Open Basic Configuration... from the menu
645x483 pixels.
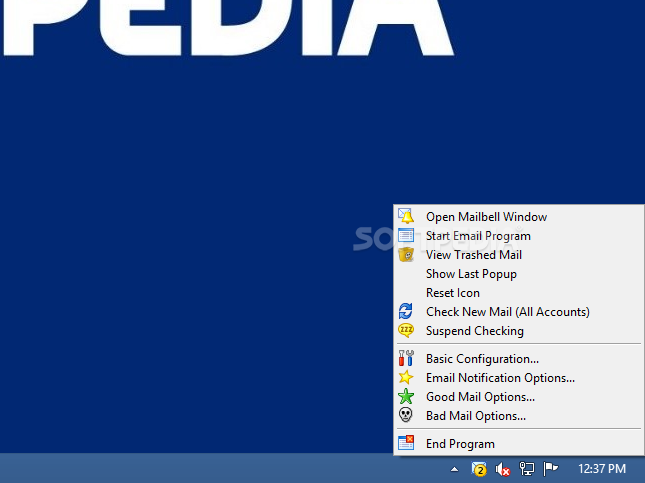click(x=519, y=359)
